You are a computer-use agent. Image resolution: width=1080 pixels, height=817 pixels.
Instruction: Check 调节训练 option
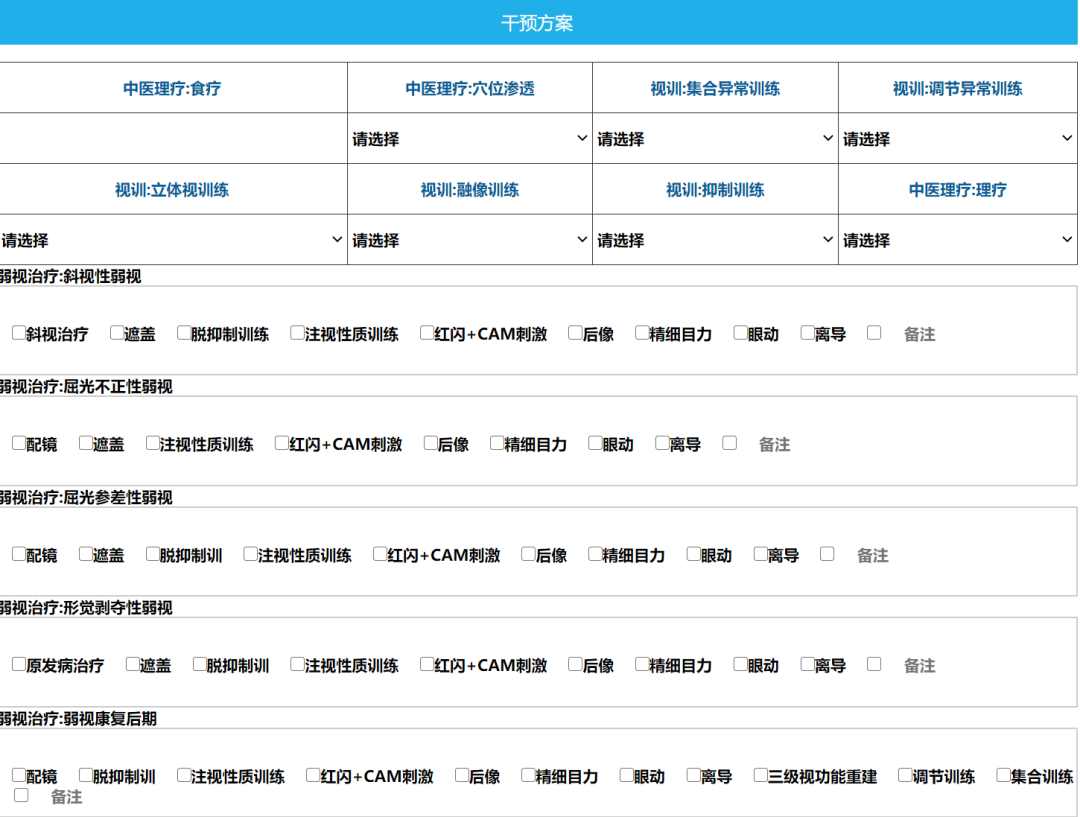coord(905,775)
